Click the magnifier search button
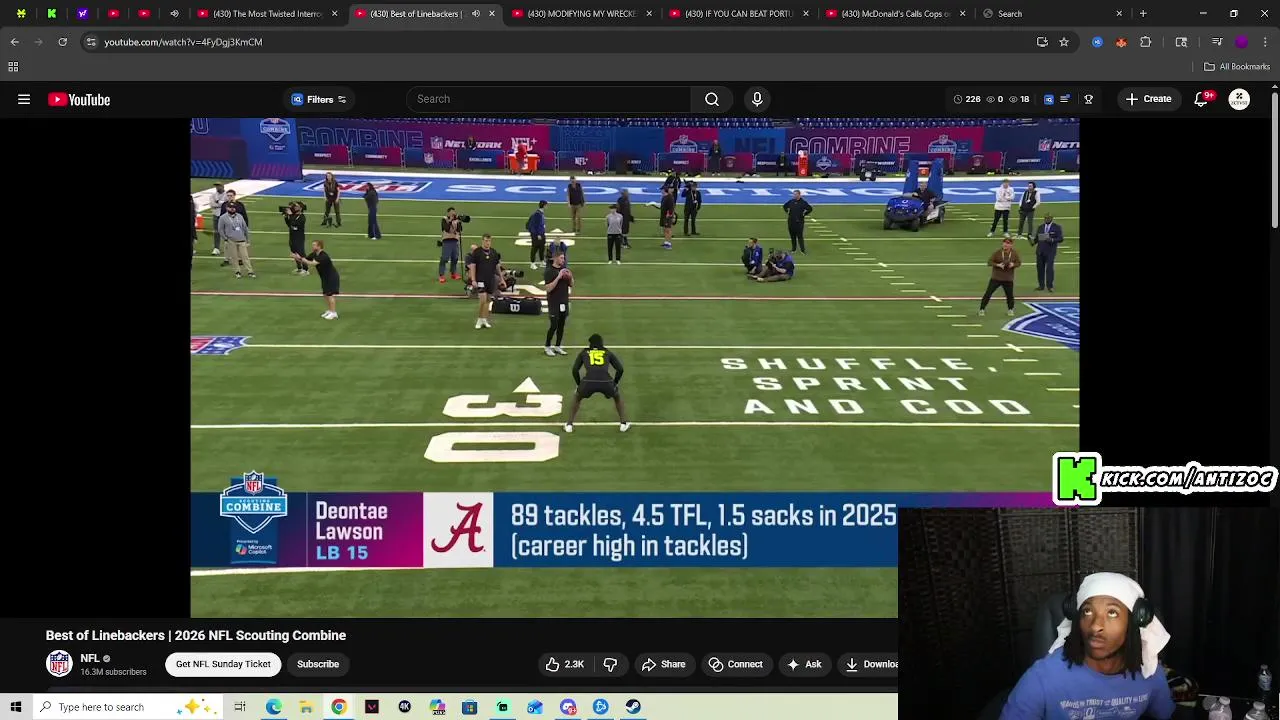Screen dimensions: 1280x720 712,99
